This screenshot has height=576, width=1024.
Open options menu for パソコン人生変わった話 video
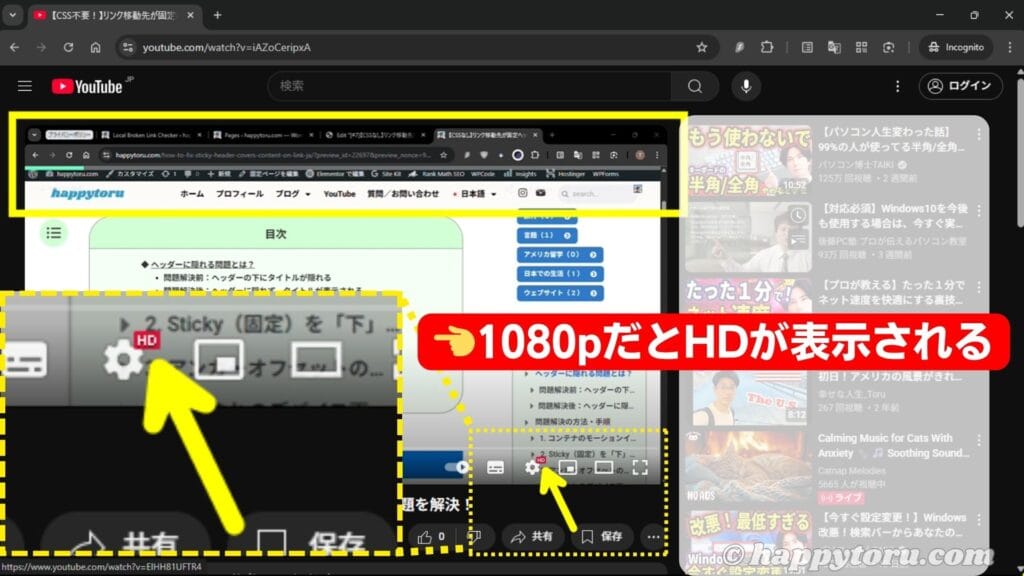pos(978,134)
